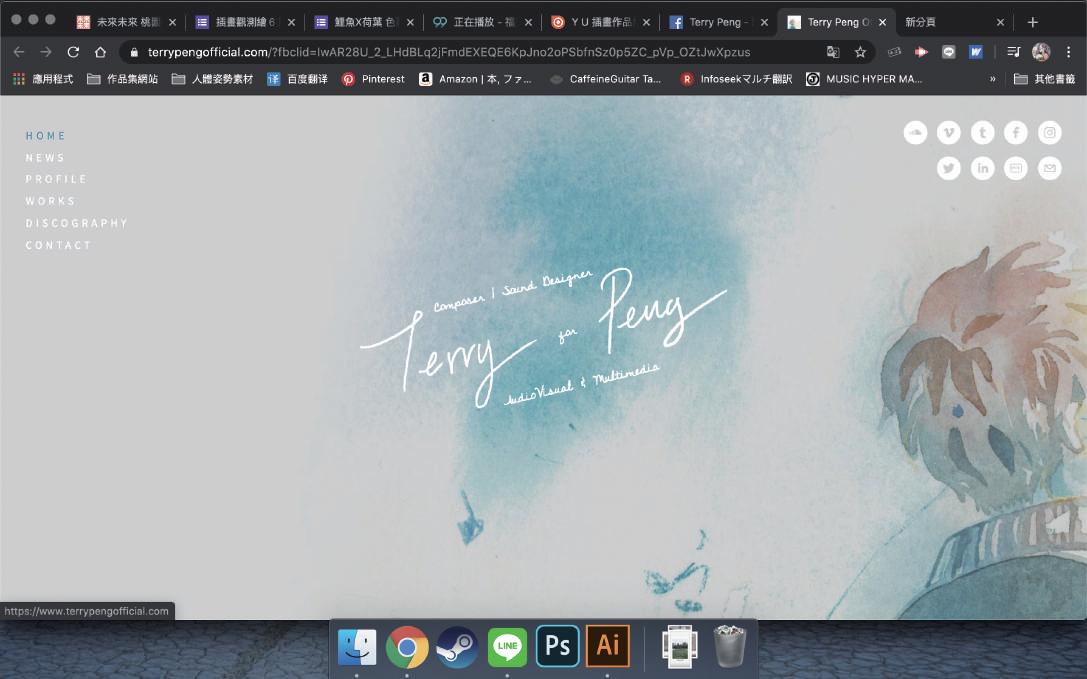The width and height of the screenshot is (1087, 679).
Task: Open the Twitter social link icon
Action: pyautogui.click(x=948, y=168)
